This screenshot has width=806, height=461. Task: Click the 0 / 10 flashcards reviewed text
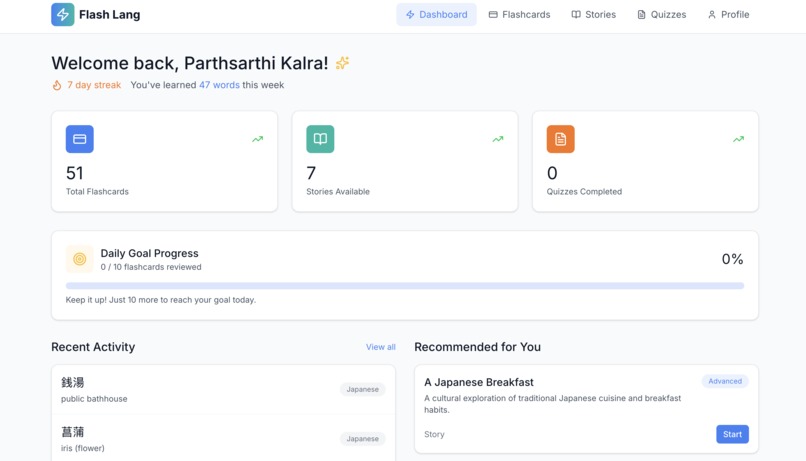(151, 267)
